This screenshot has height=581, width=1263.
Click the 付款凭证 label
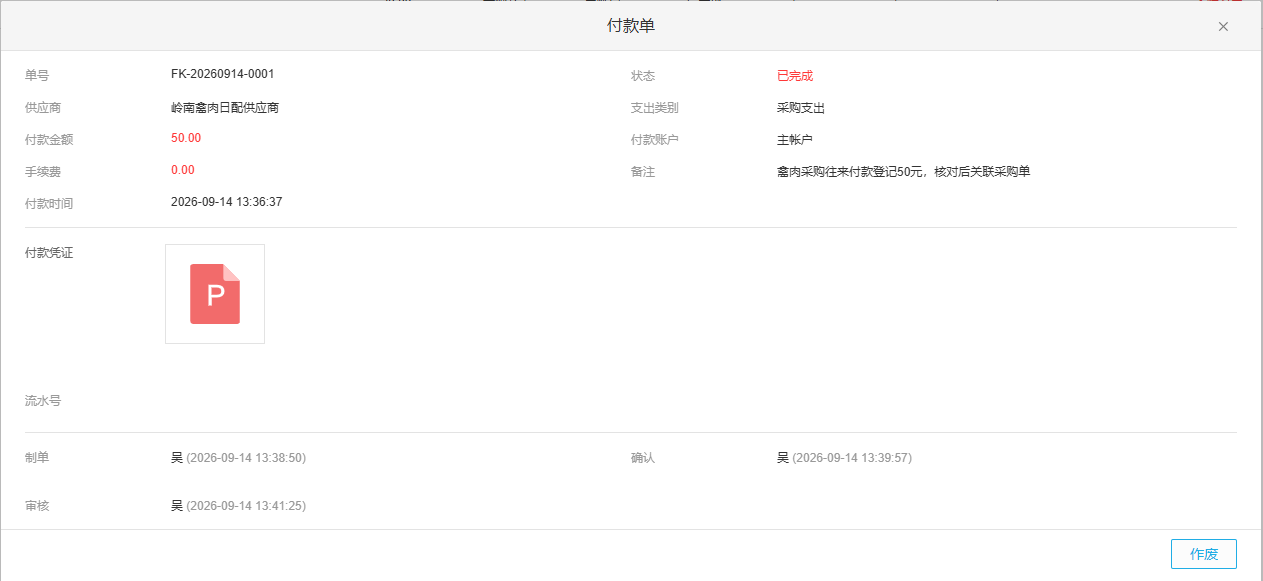[x=49, y=253]
